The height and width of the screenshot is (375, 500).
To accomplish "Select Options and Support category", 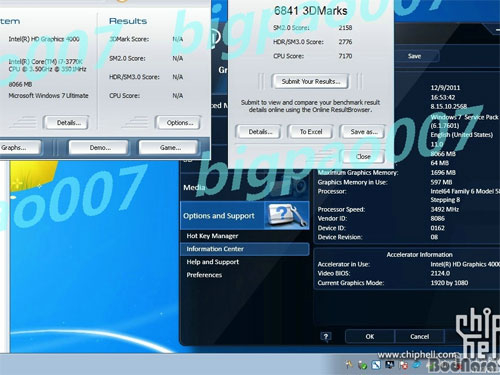I will (x=245, y=216).
